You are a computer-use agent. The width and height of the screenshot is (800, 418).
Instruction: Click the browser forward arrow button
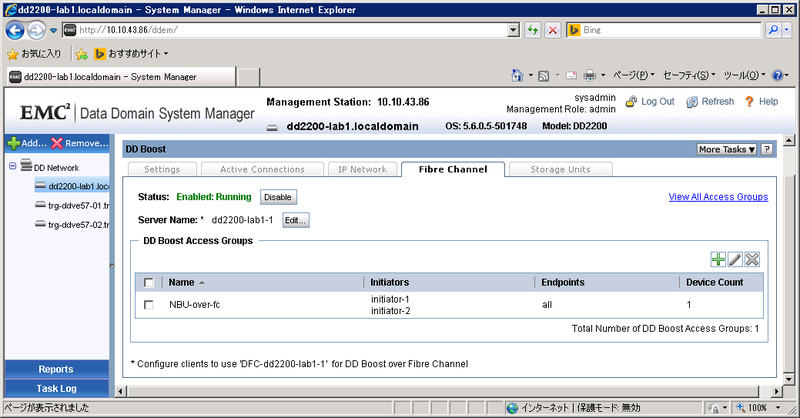pos(36,31)
